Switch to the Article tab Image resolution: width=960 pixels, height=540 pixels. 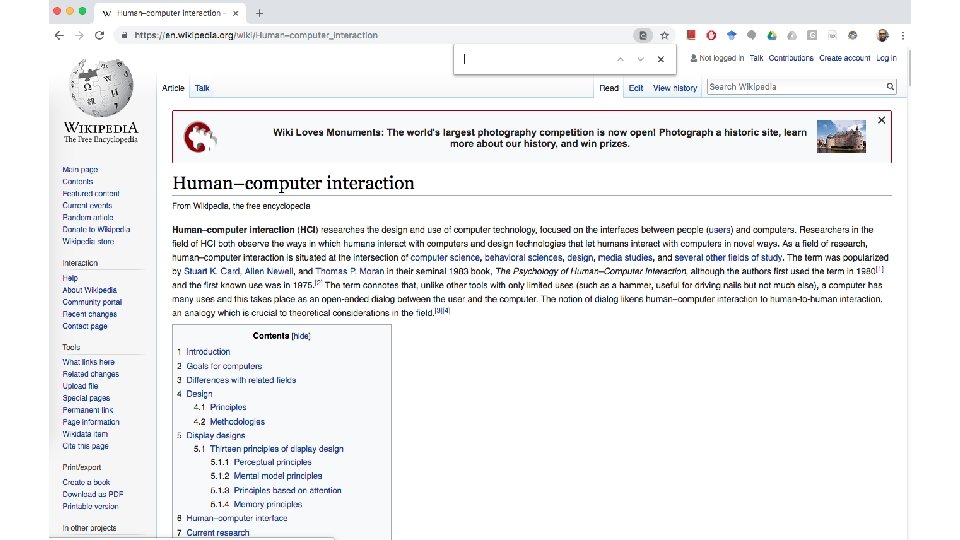coord(173,88)
